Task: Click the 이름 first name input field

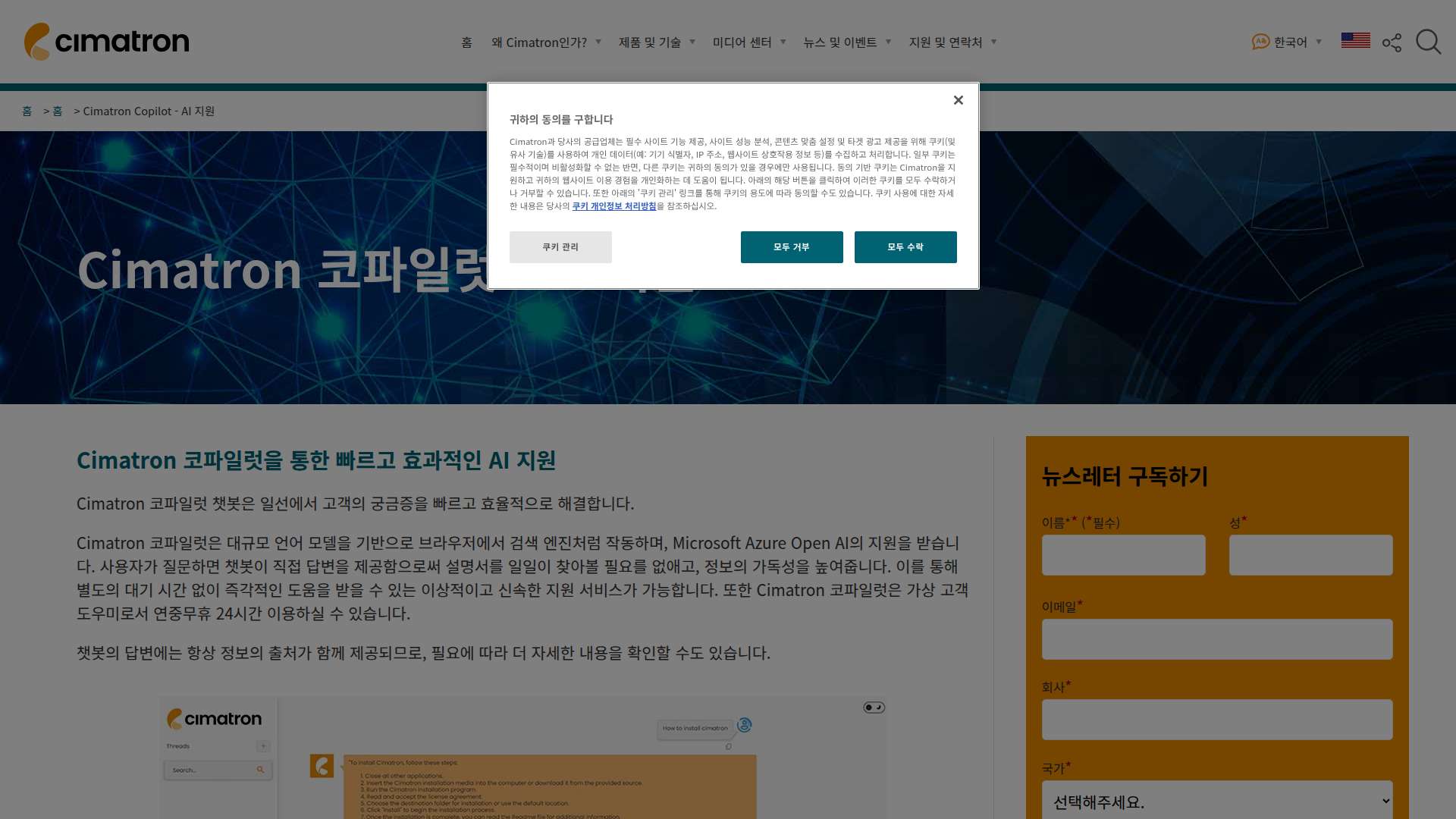Action: click(x=1123, y=555)
